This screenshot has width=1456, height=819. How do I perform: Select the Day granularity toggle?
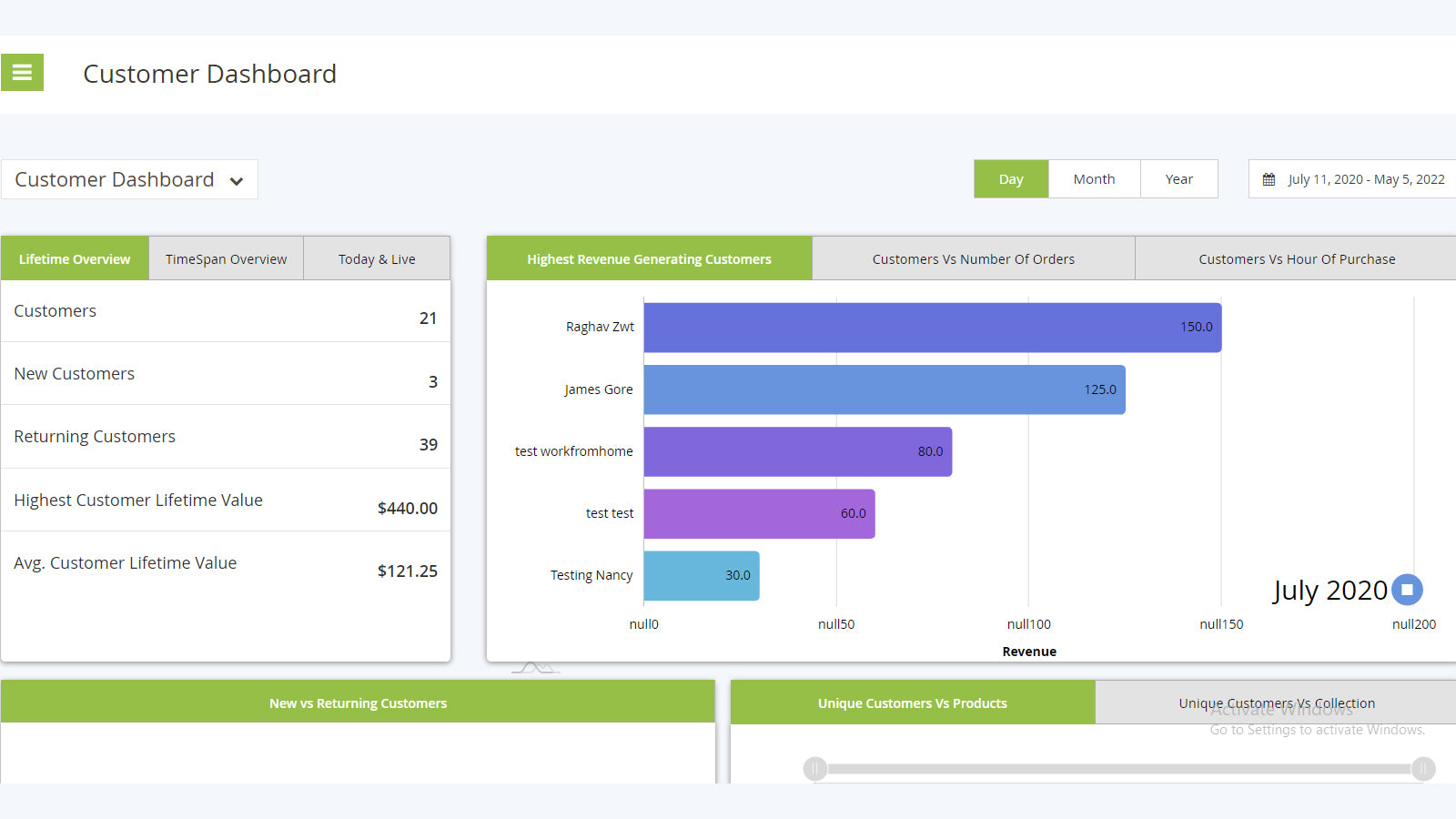[1011, 179]
